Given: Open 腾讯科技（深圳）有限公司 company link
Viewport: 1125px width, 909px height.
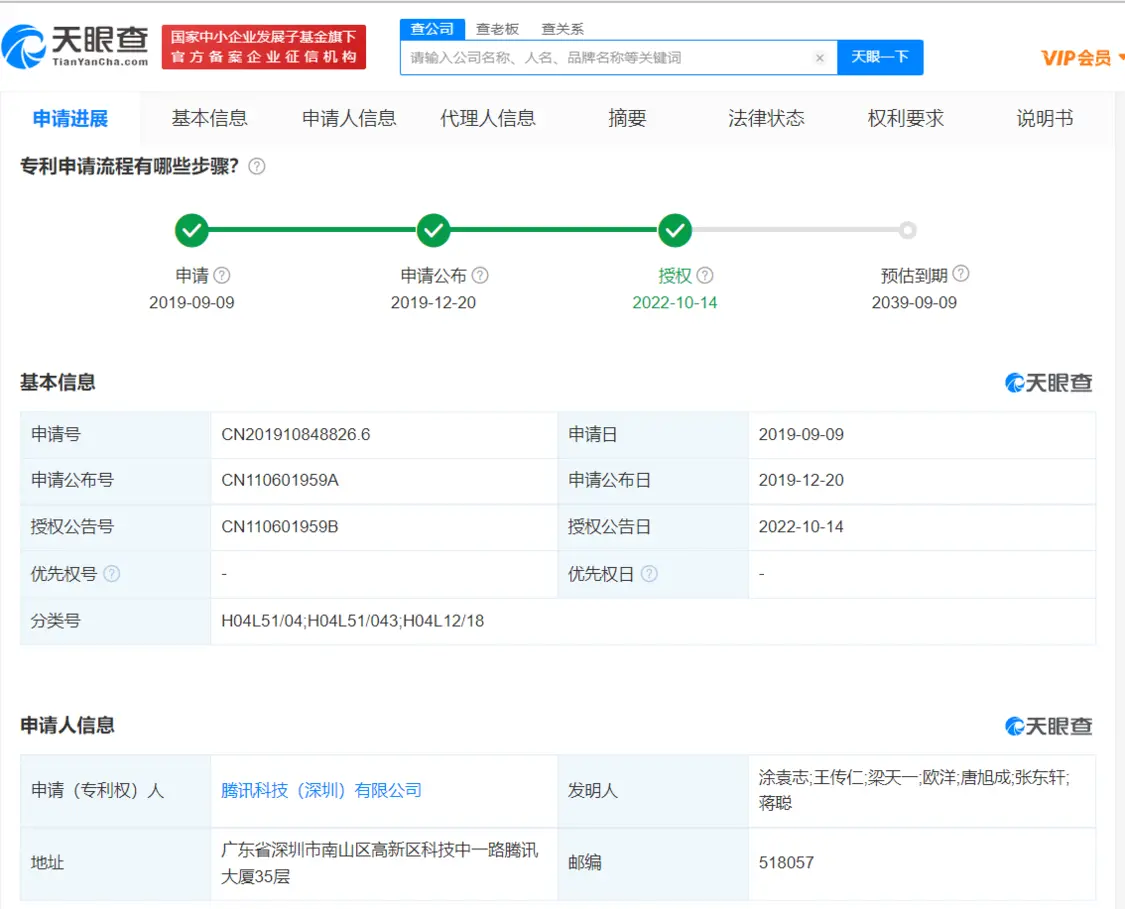Looking at the screenshot, I should (x=321, y=790).
